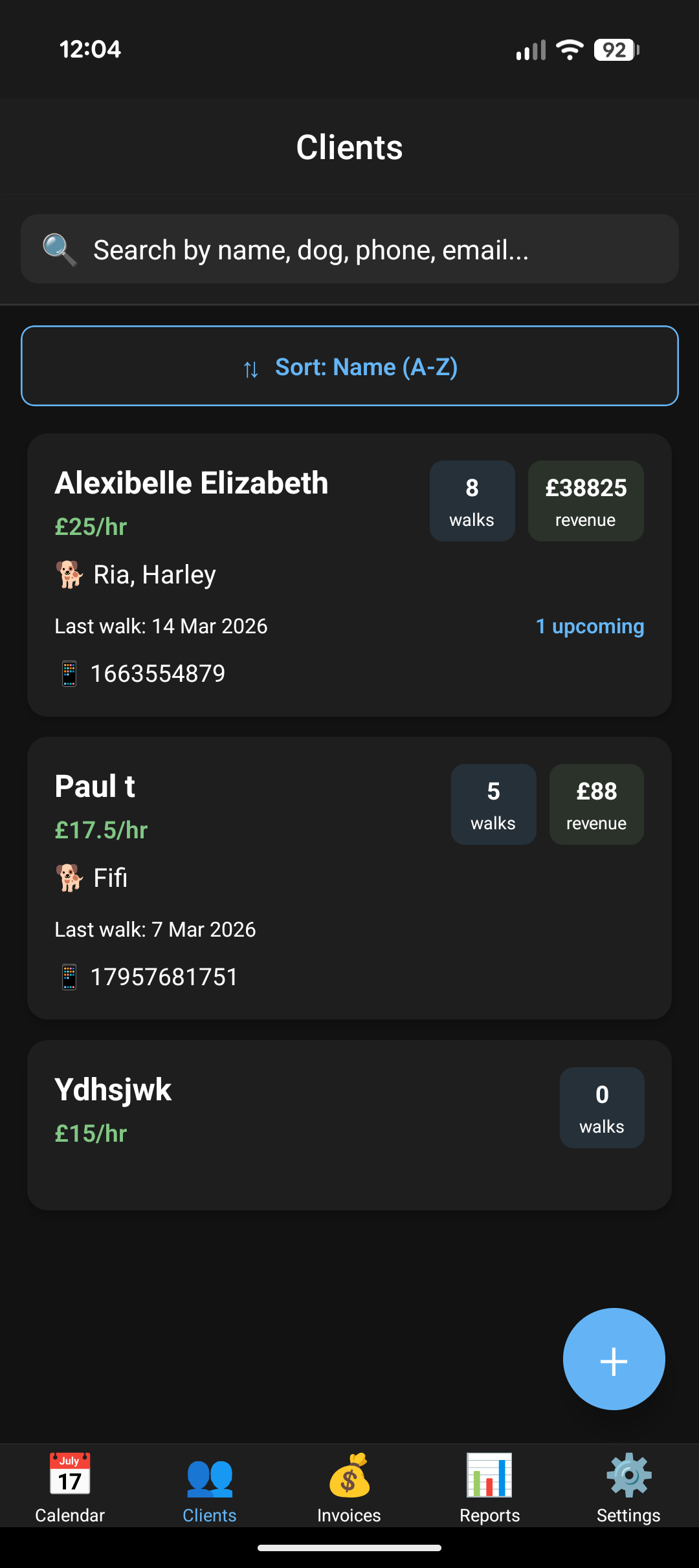This screenshot has height=1568, width=699.
Task: Open Settings gear icon
Action: point(628,1476)
